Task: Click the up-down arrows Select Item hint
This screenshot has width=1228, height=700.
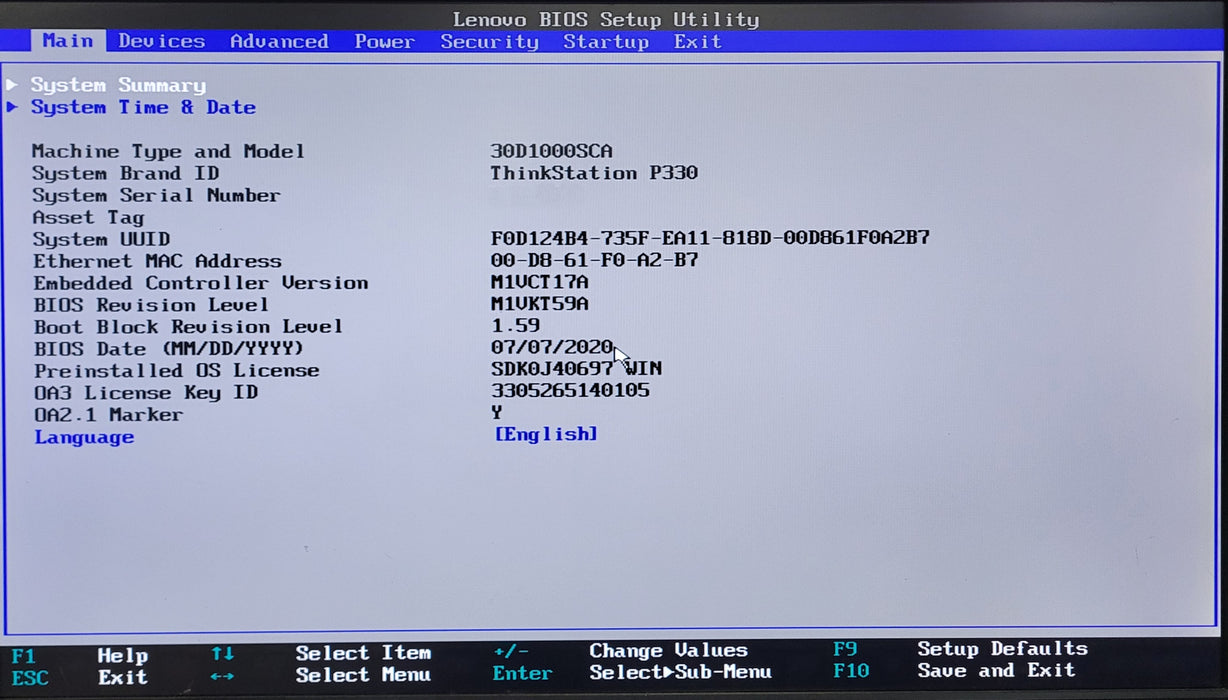Action: click(x=321, y=653)
